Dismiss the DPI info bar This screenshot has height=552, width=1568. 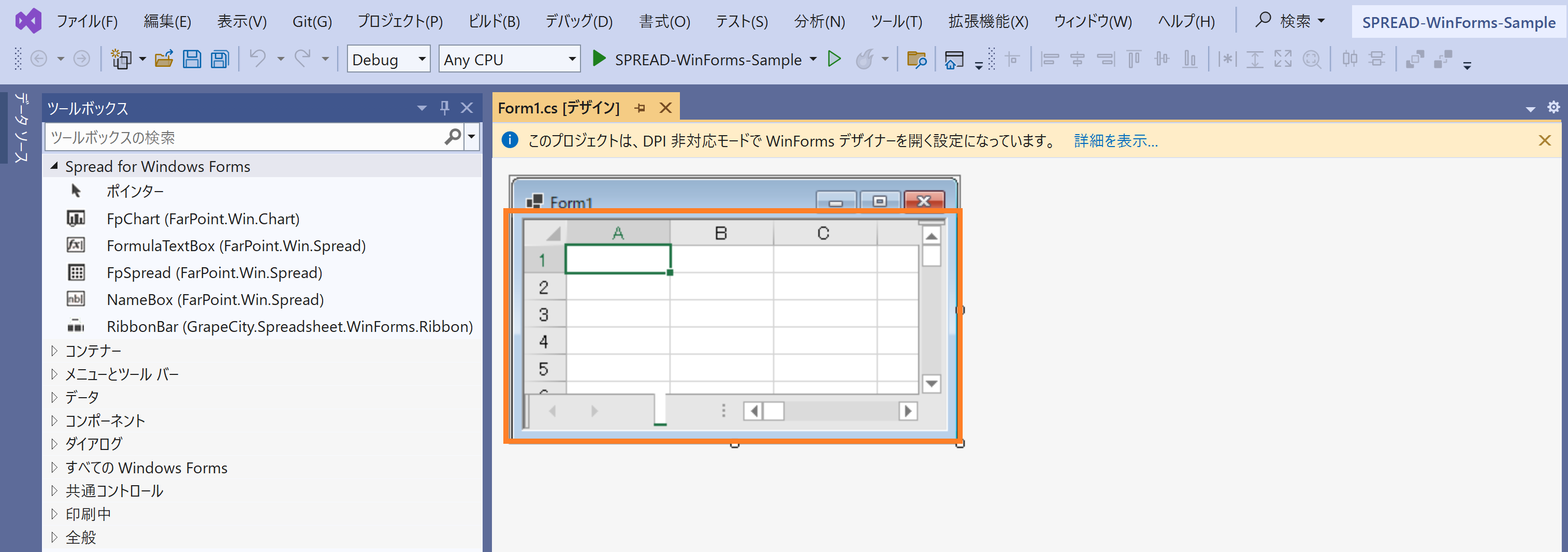pos(1544,140)
